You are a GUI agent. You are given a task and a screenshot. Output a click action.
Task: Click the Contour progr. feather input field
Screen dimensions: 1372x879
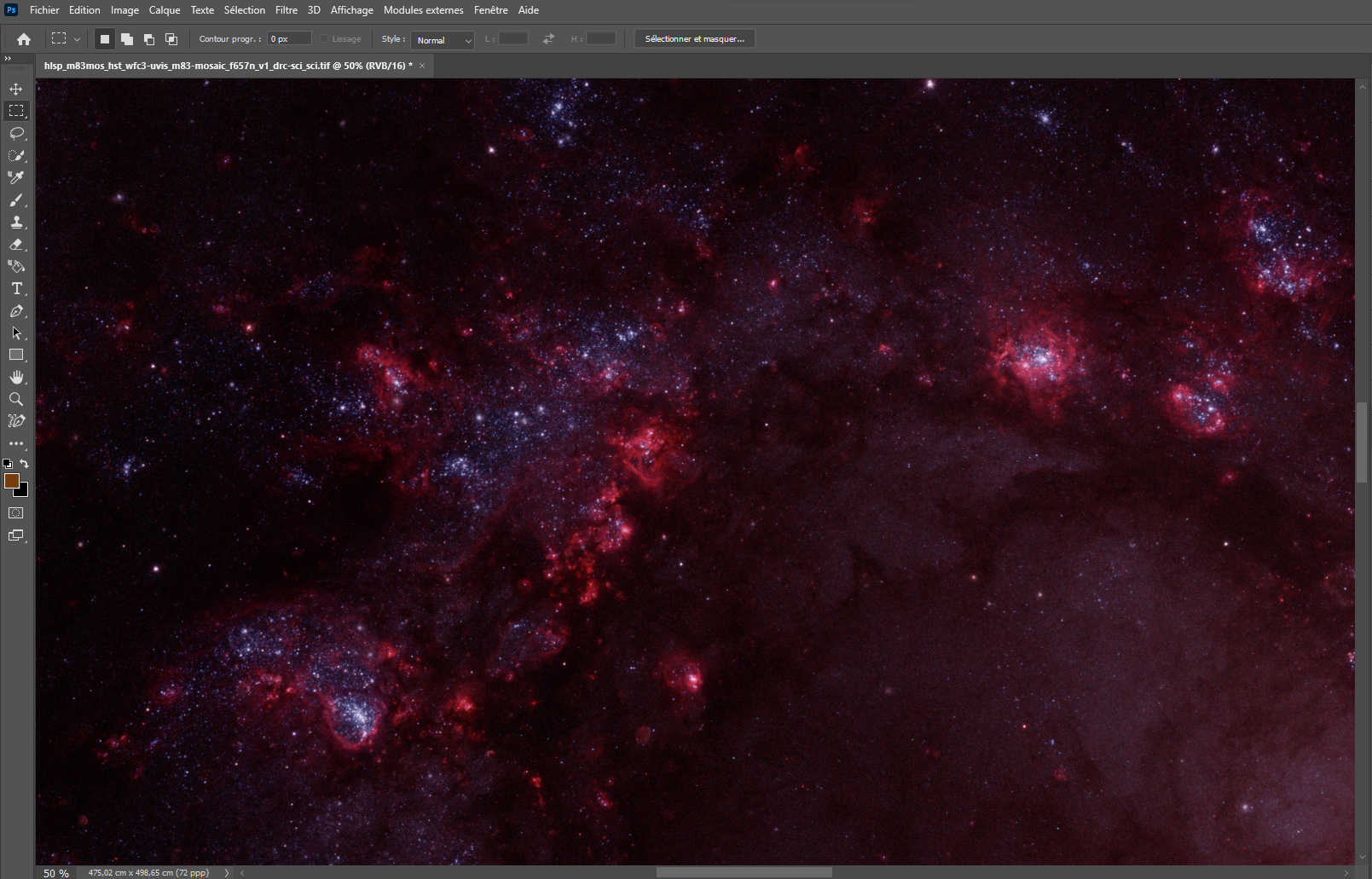point(290,39)
